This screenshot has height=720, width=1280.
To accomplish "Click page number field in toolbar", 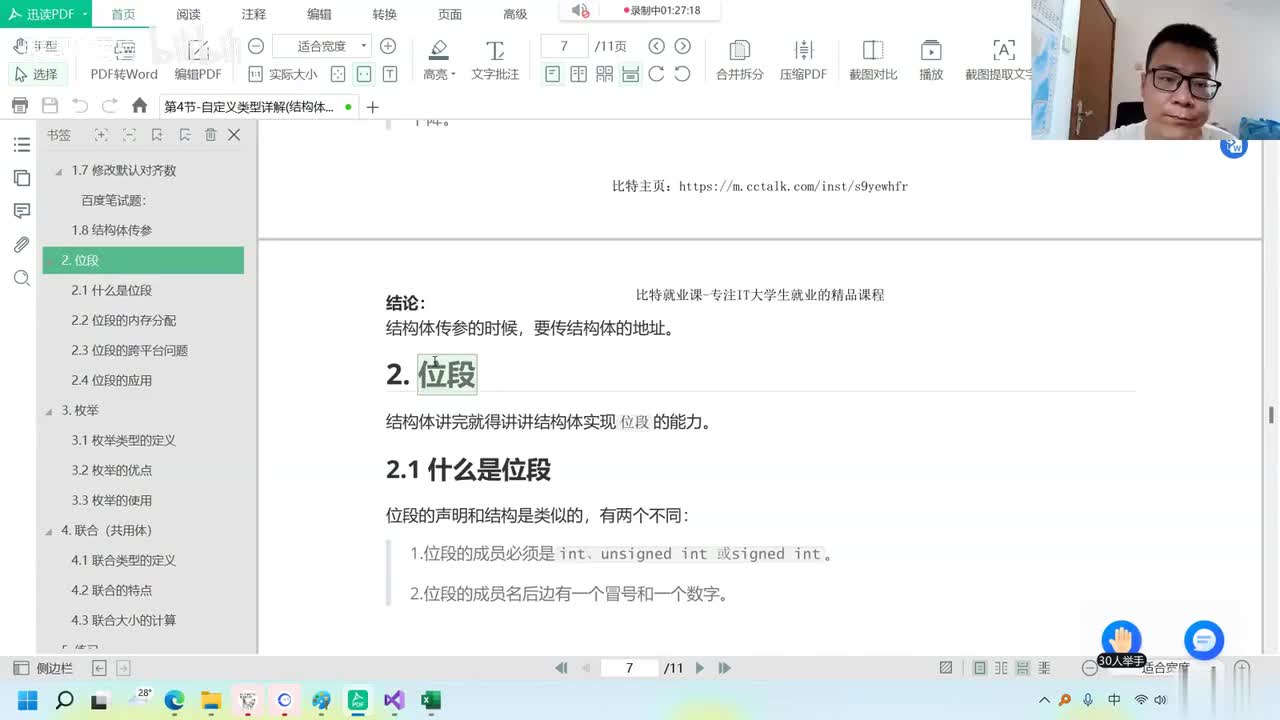I will (564, 46).
